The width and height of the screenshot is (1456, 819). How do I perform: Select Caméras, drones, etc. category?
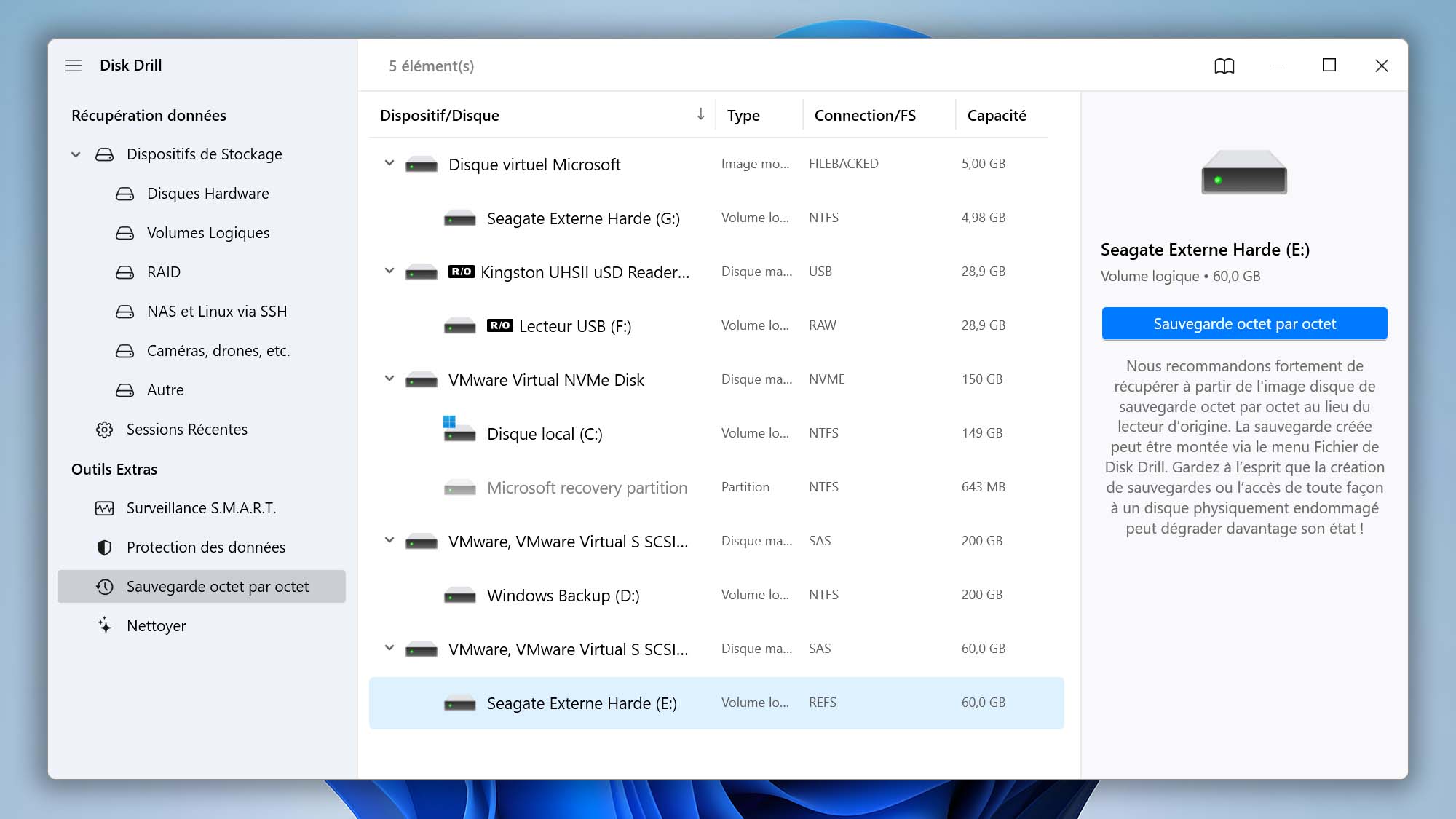coord(218,351)
